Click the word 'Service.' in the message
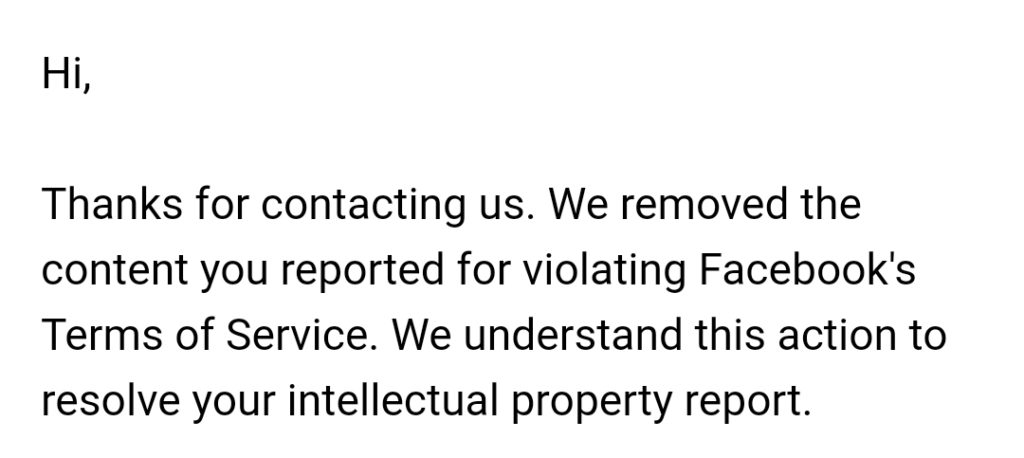Screen dimensions: 1024x458 pos(302,335)
